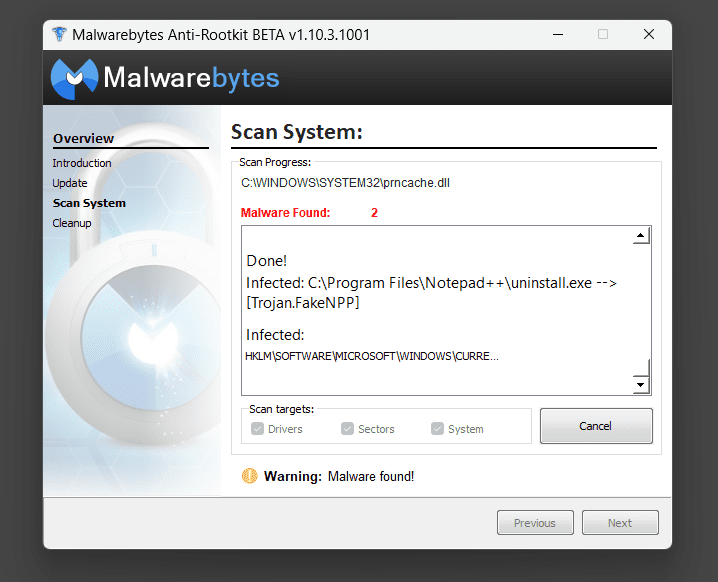
Task: Select Scan System in the sidebar
Action: point(89,203)
